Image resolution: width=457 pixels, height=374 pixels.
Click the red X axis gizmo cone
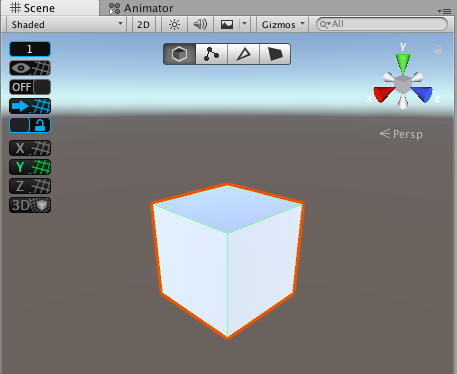tap(383, 93)
